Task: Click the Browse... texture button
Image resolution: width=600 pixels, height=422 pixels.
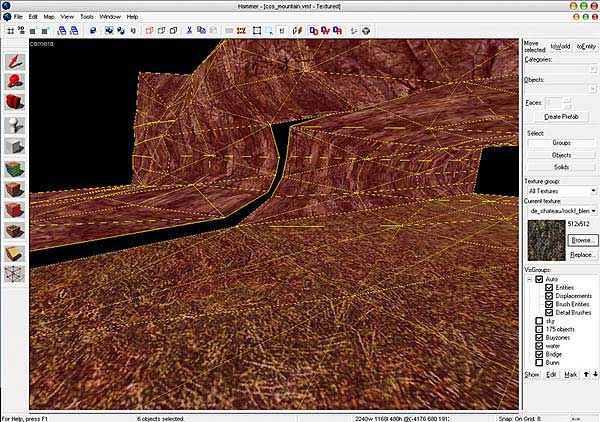Action: coord(581,241)
